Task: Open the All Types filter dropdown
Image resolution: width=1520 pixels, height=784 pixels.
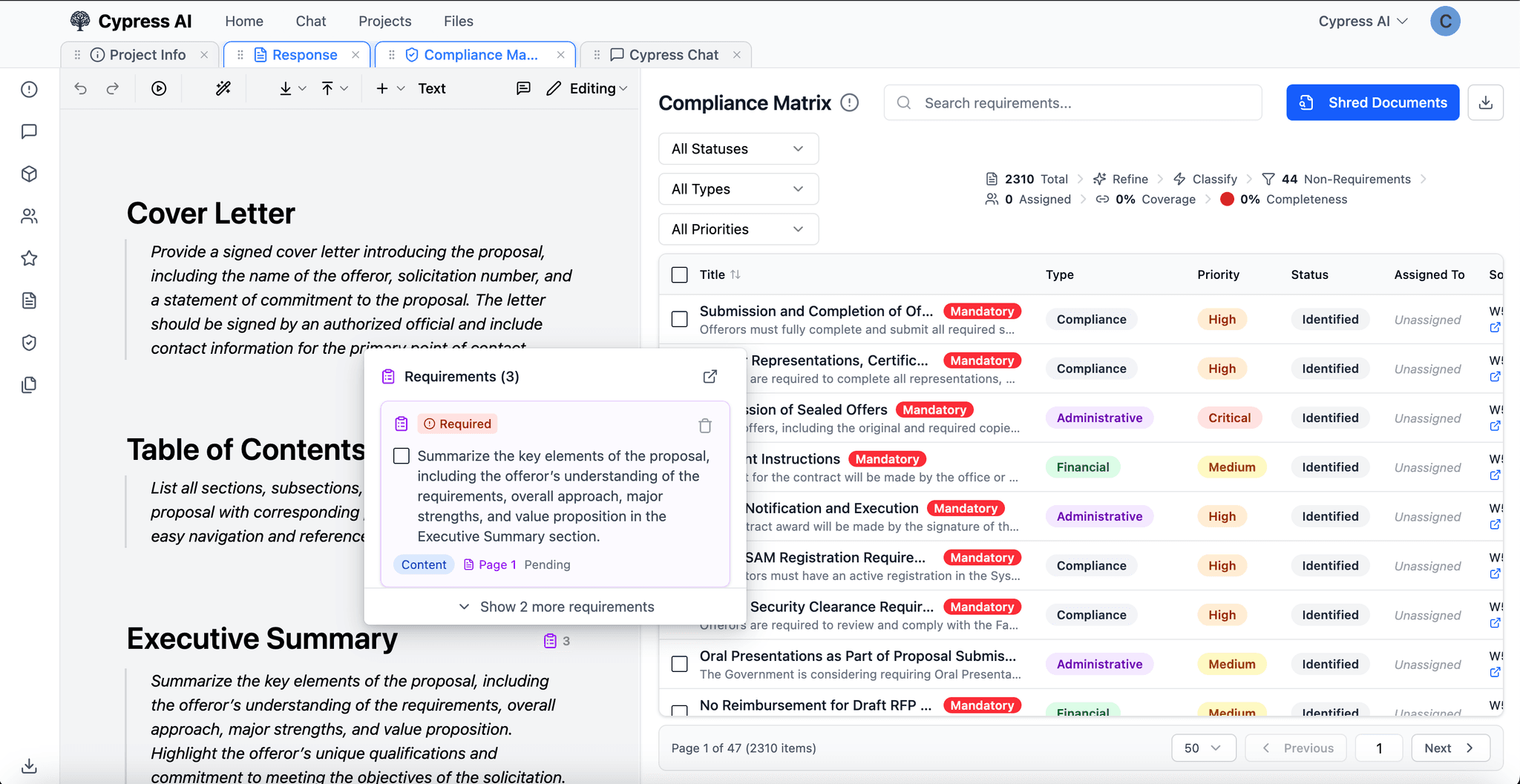Action: (x=738, y=189)
